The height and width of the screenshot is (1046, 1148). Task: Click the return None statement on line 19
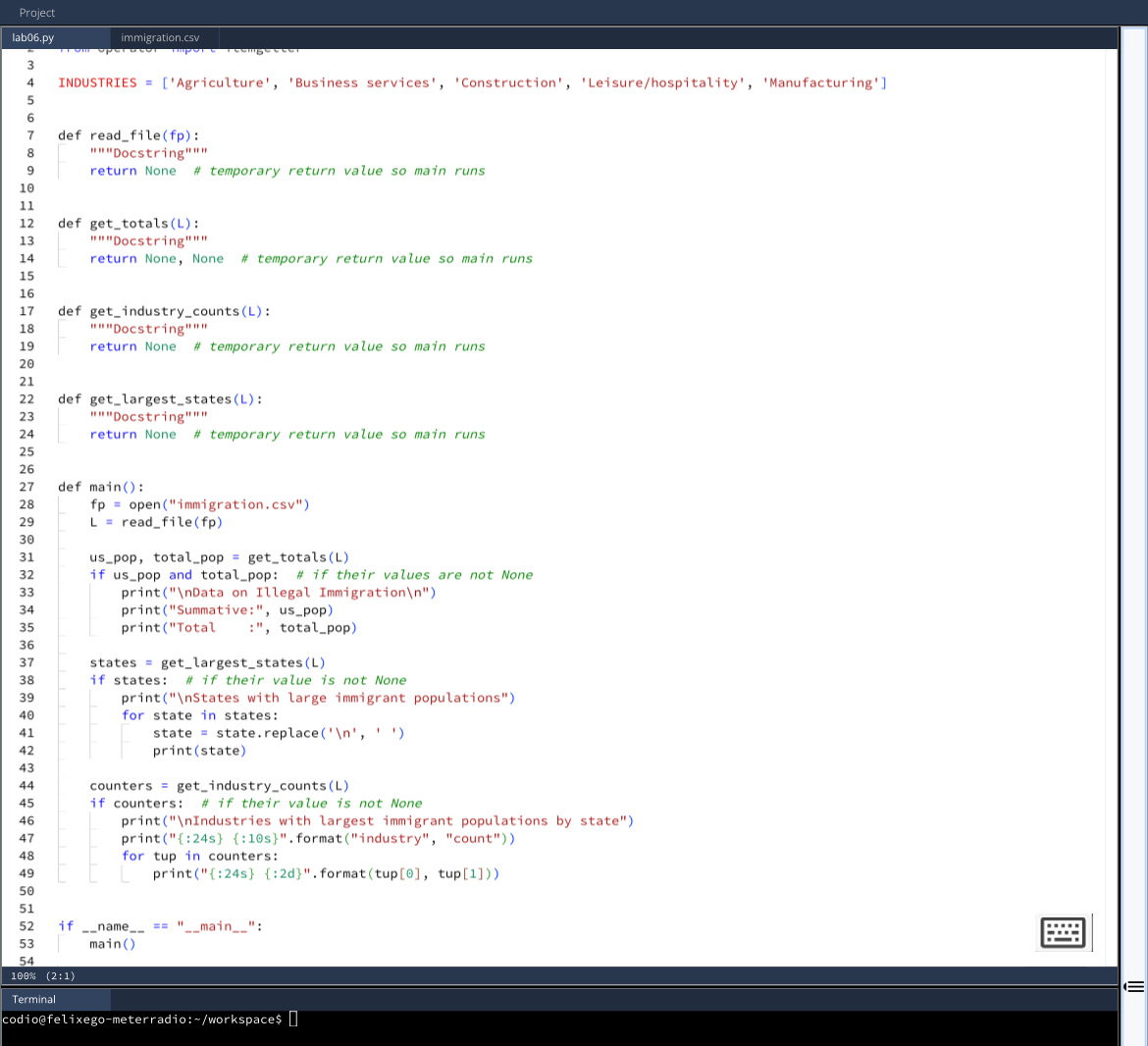(132, 345)
